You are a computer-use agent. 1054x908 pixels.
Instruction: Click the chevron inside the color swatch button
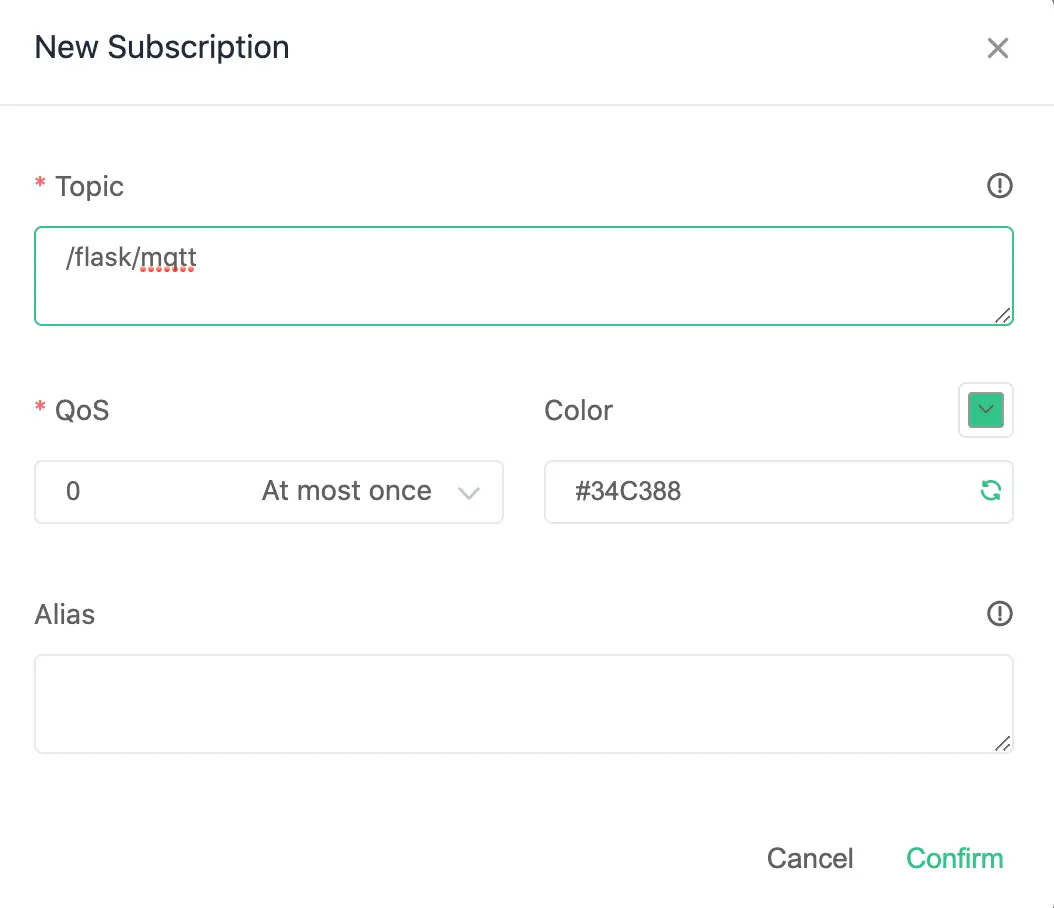(985, 410)
